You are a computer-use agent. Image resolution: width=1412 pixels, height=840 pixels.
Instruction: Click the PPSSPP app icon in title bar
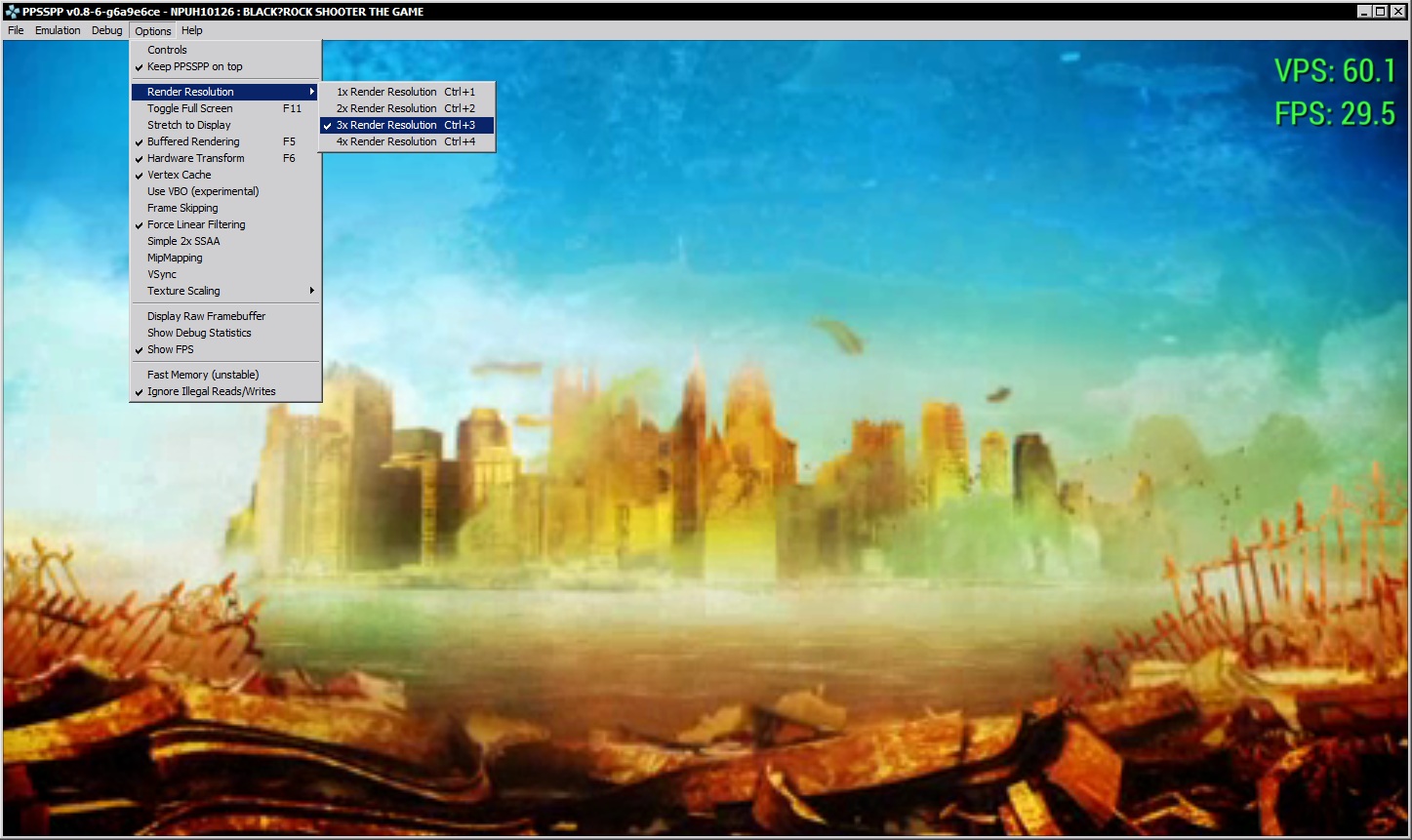coord(12,12)
